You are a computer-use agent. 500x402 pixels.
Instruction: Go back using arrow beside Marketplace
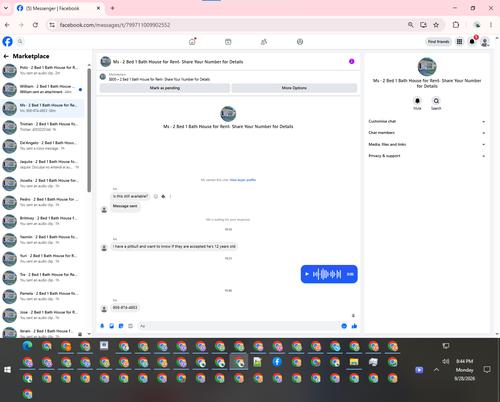point(6,56)
